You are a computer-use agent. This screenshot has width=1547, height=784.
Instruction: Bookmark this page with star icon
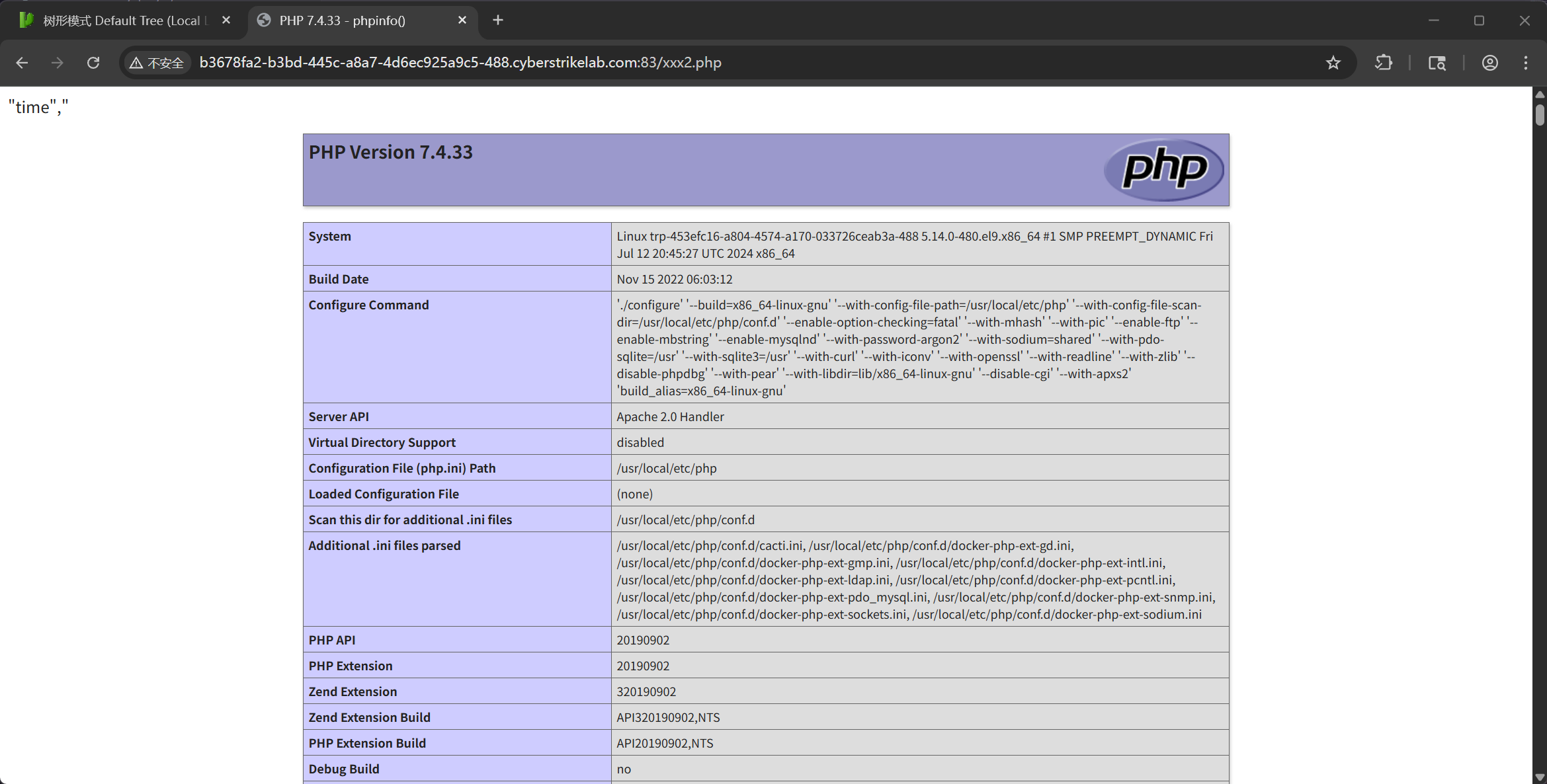tap(1333, 63)
